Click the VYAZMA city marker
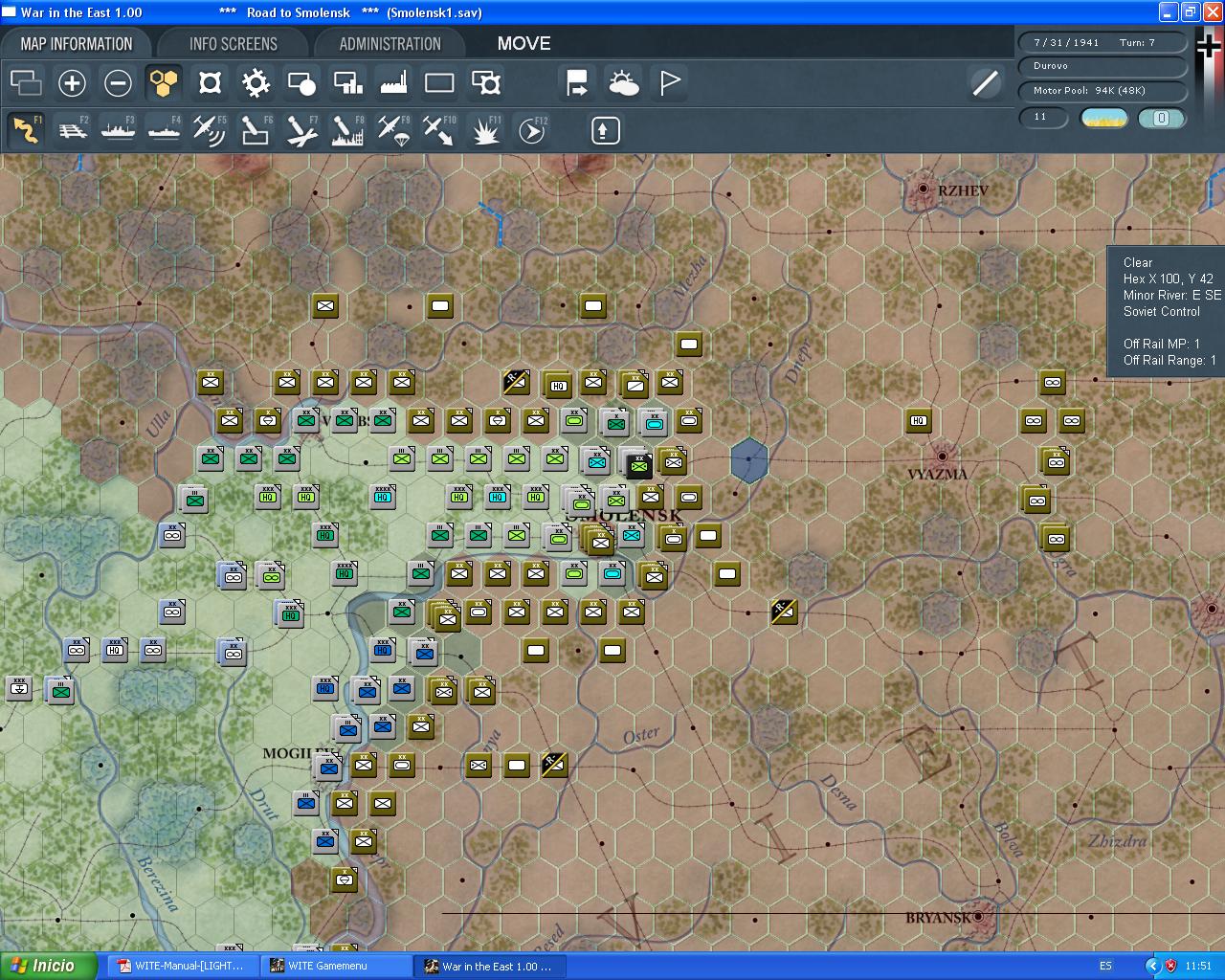Image resolution: width=1225 pixels, height=980 pixels. [x=942, y=457]
